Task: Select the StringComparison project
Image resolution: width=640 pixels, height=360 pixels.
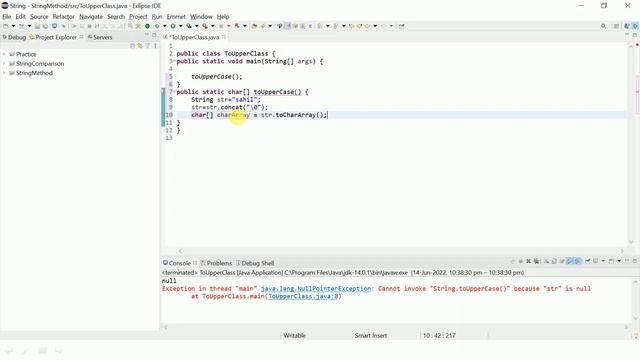Action: pos(40,64)
